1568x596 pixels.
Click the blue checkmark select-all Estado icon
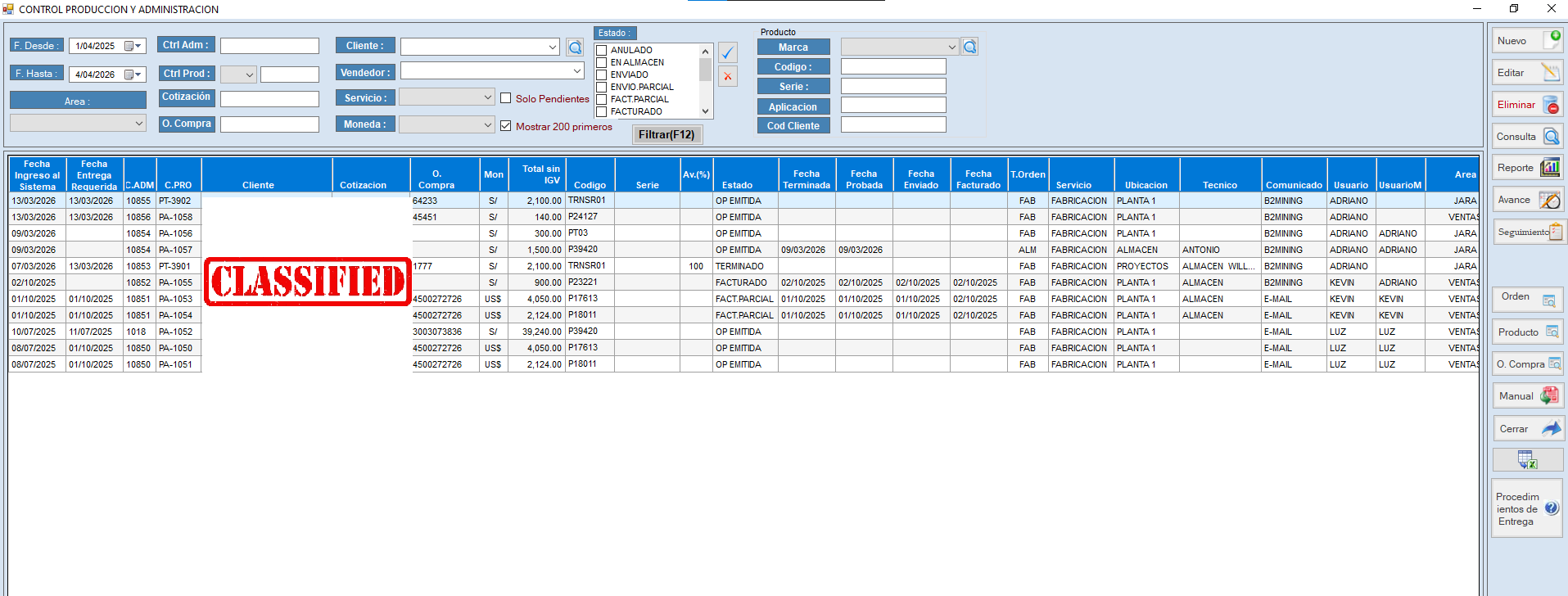coord(727,53)
